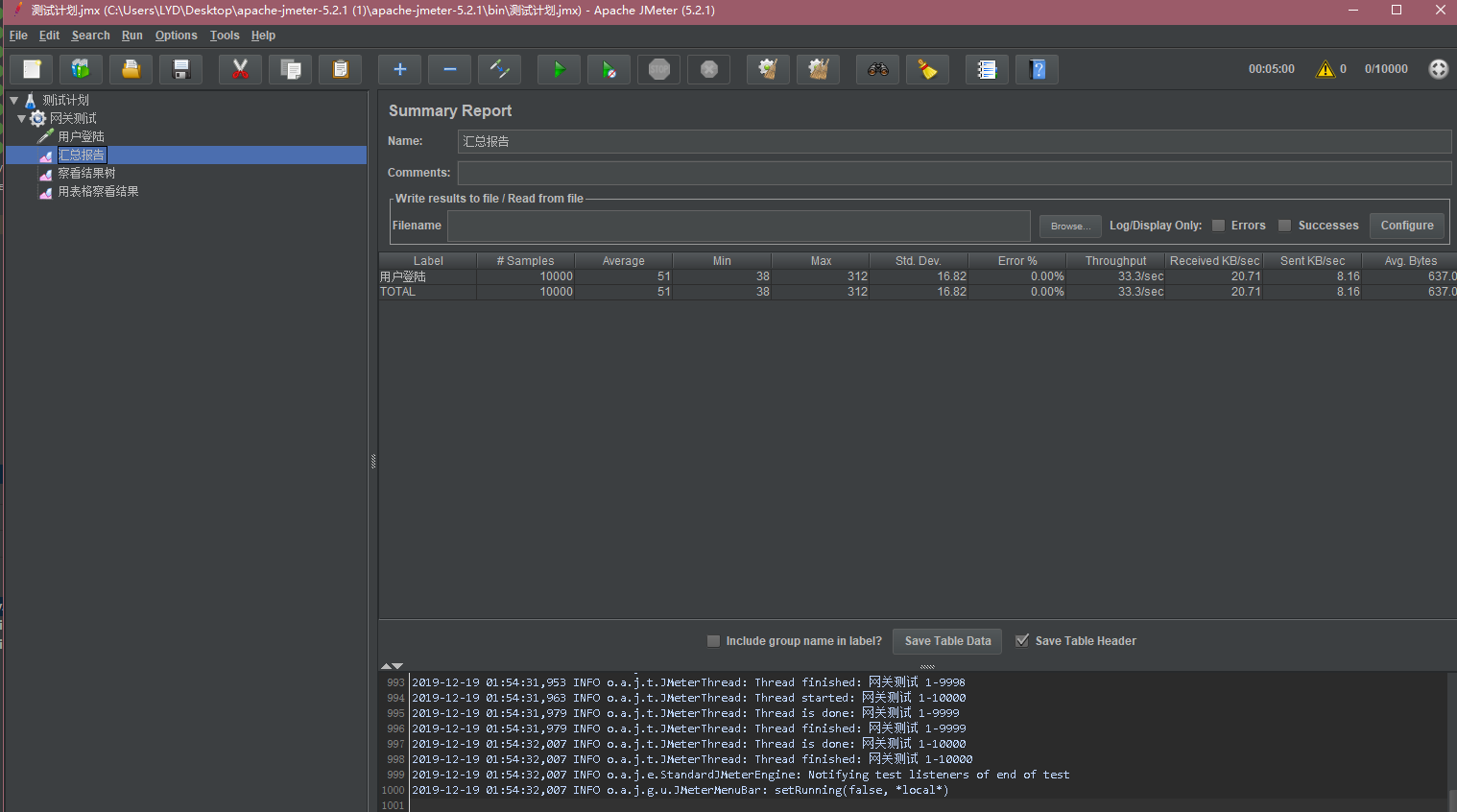Viewport: 1457px width, 812px height.
Task: Click the Throughput column header
Action: pyautogui.click(x=1115, y=261)
